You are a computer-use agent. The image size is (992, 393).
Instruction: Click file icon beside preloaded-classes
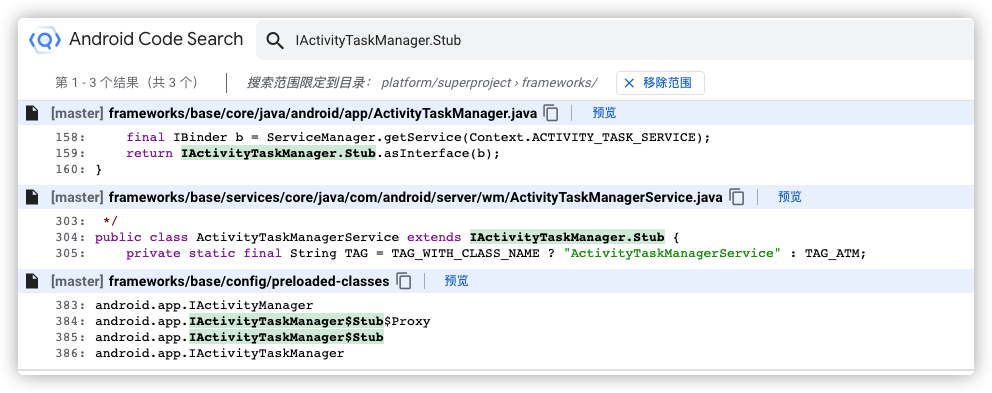(x=32, y=281)
